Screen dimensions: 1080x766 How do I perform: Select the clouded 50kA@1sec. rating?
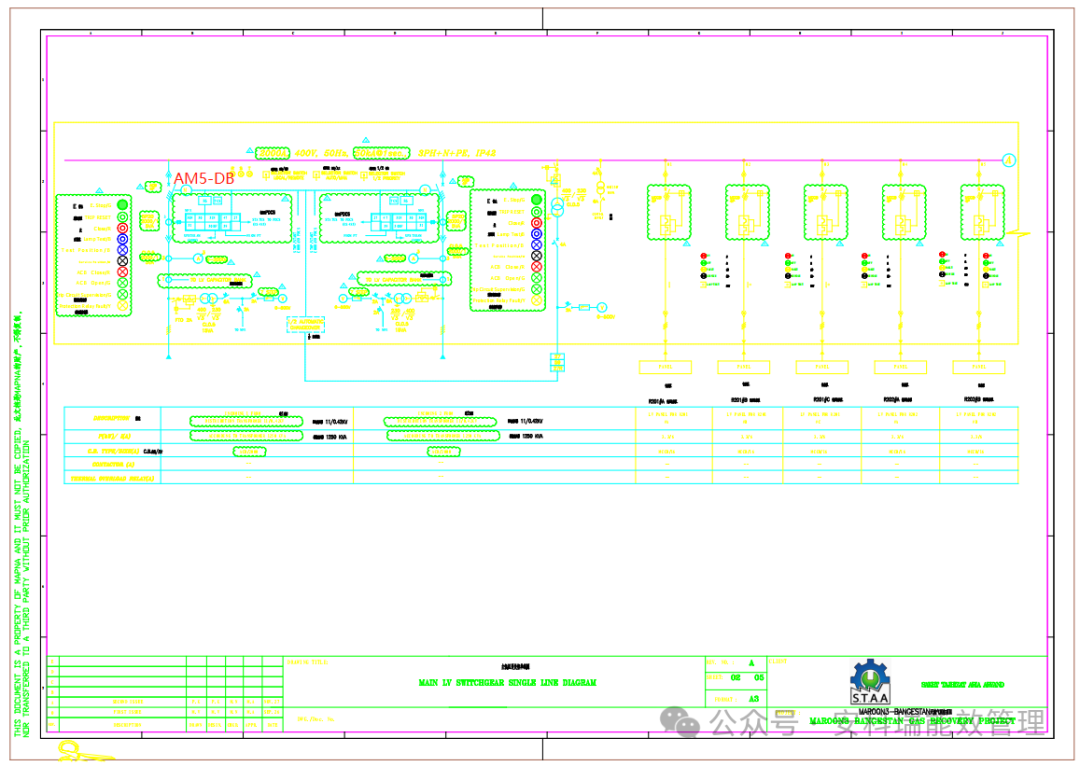tap(382, 153)
